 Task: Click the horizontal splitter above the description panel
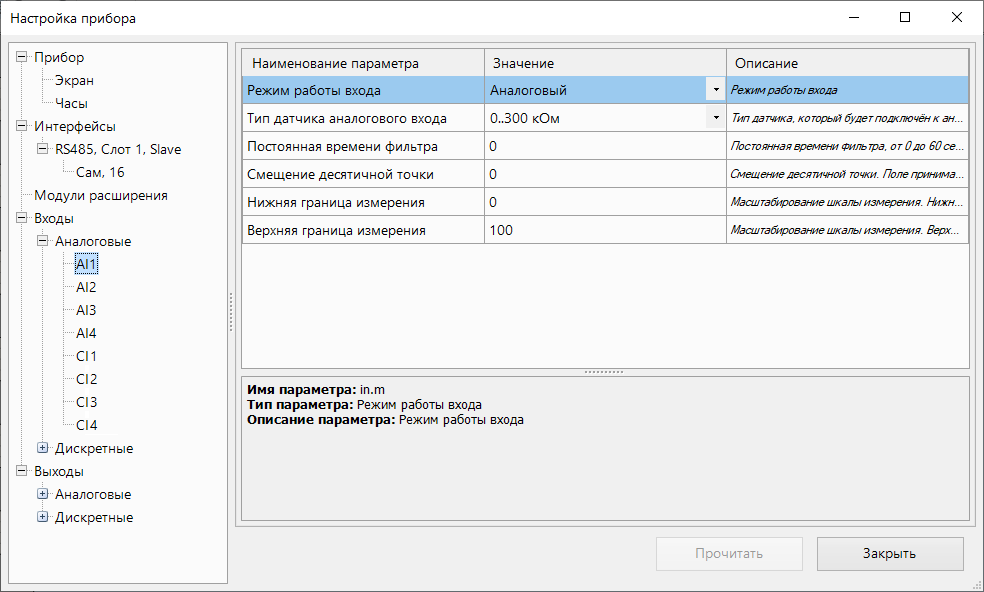[604, 372]
